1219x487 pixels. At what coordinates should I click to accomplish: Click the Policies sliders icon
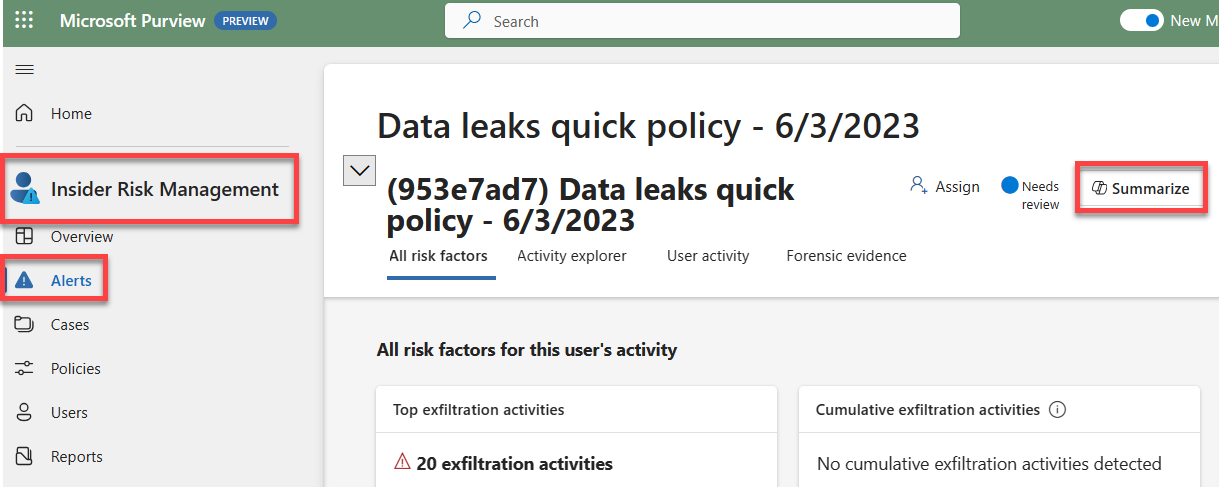coord(25,369)
